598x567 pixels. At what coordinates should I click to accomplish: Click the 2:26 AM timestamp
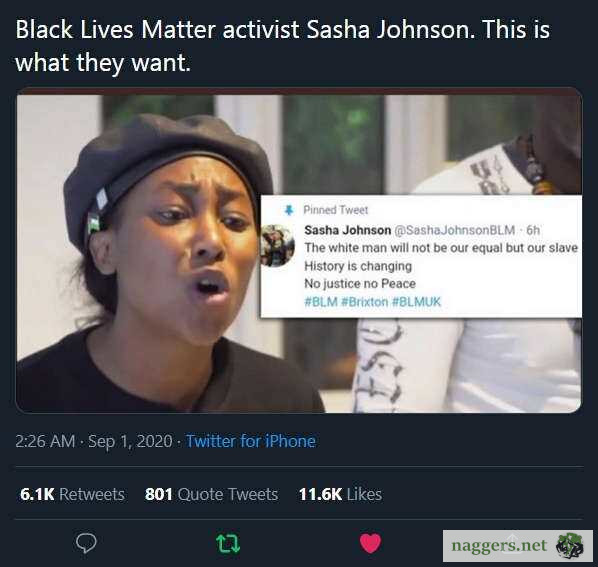(x=45, y=441)
